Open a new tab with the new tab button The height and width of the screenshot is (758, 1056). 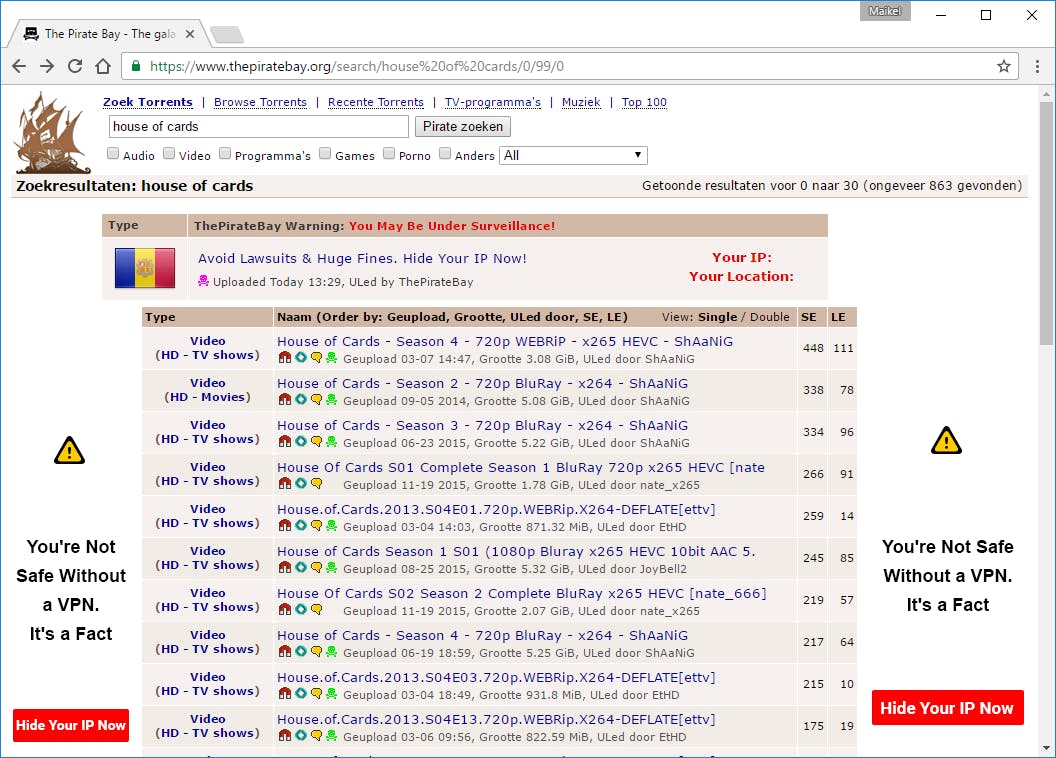tap(227, 34)
